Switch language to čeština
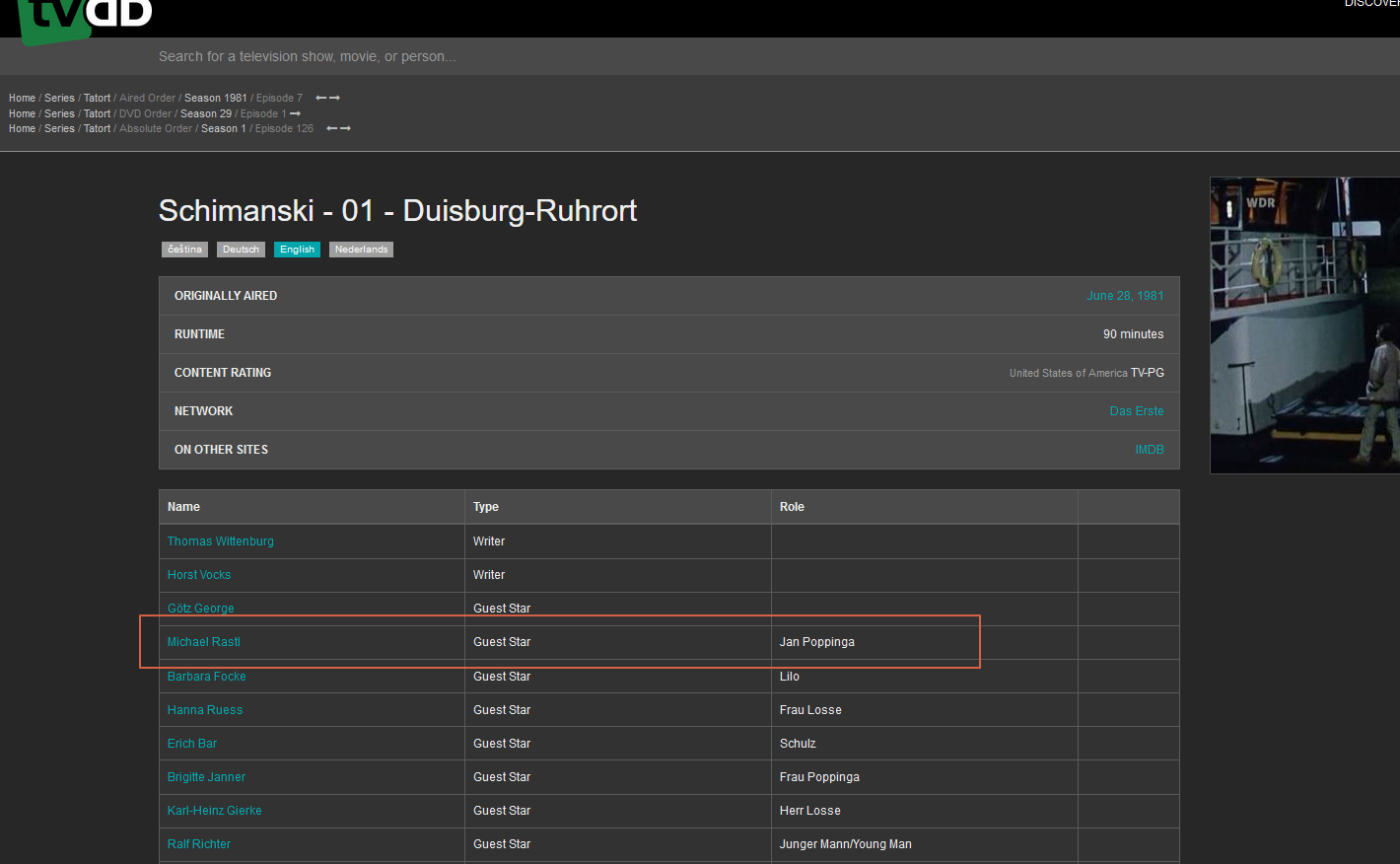 184,250
